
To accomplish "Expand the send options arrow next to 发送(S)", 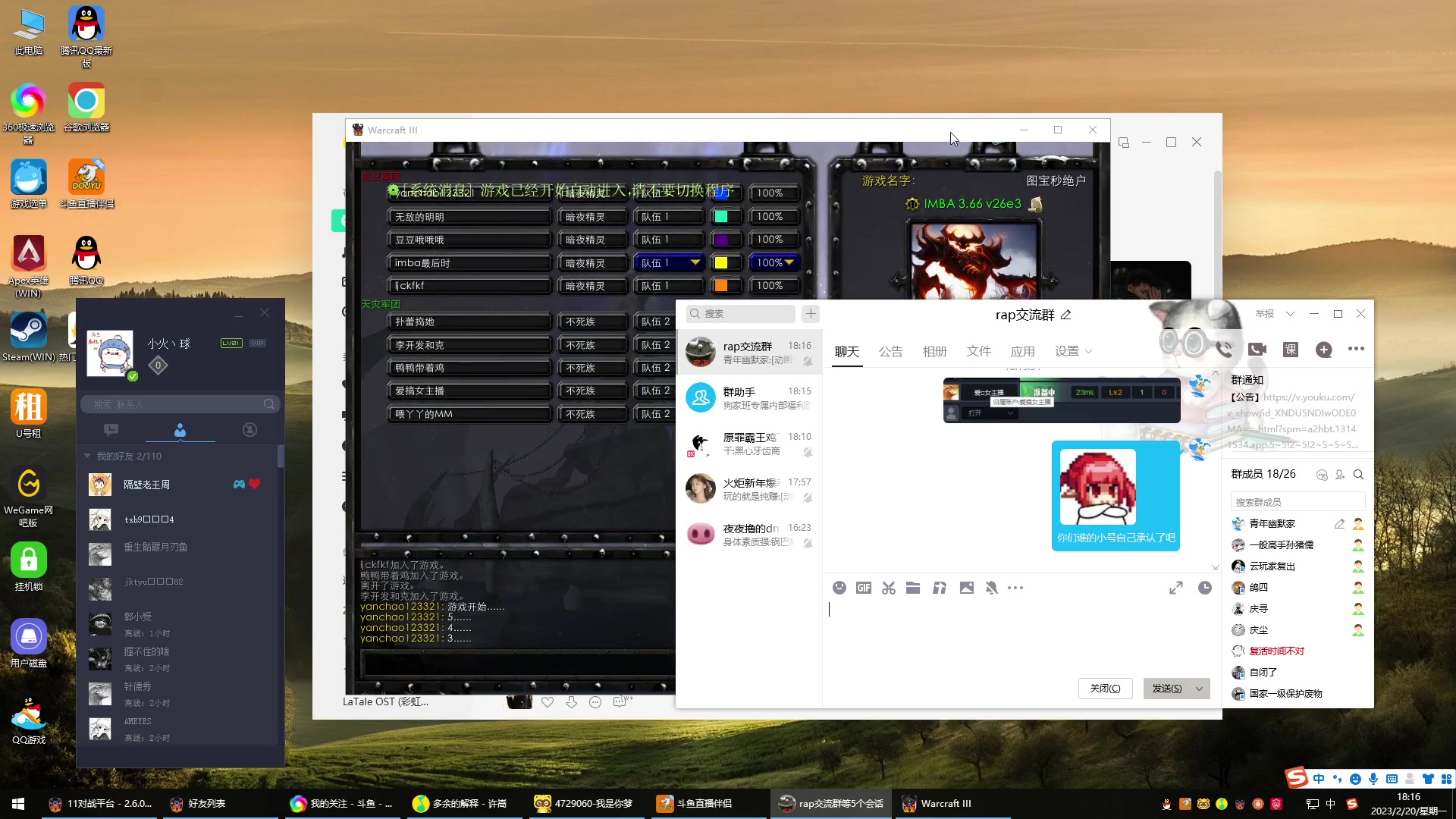I will pos(1200,689).
